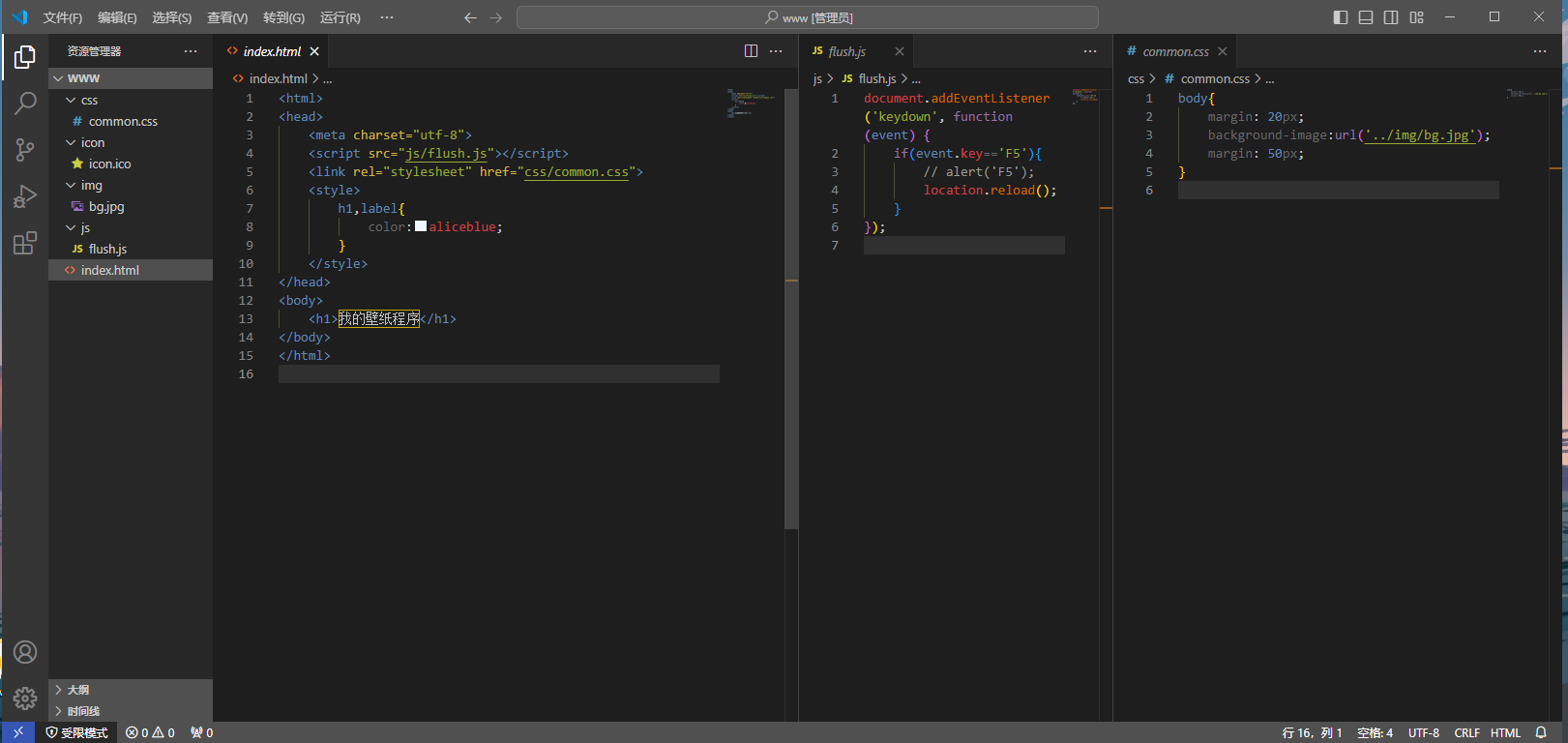This screenshot has width=1568, height=743.
Task: Expand the 时间线 timeline section
Action: (x=82, y=711)
